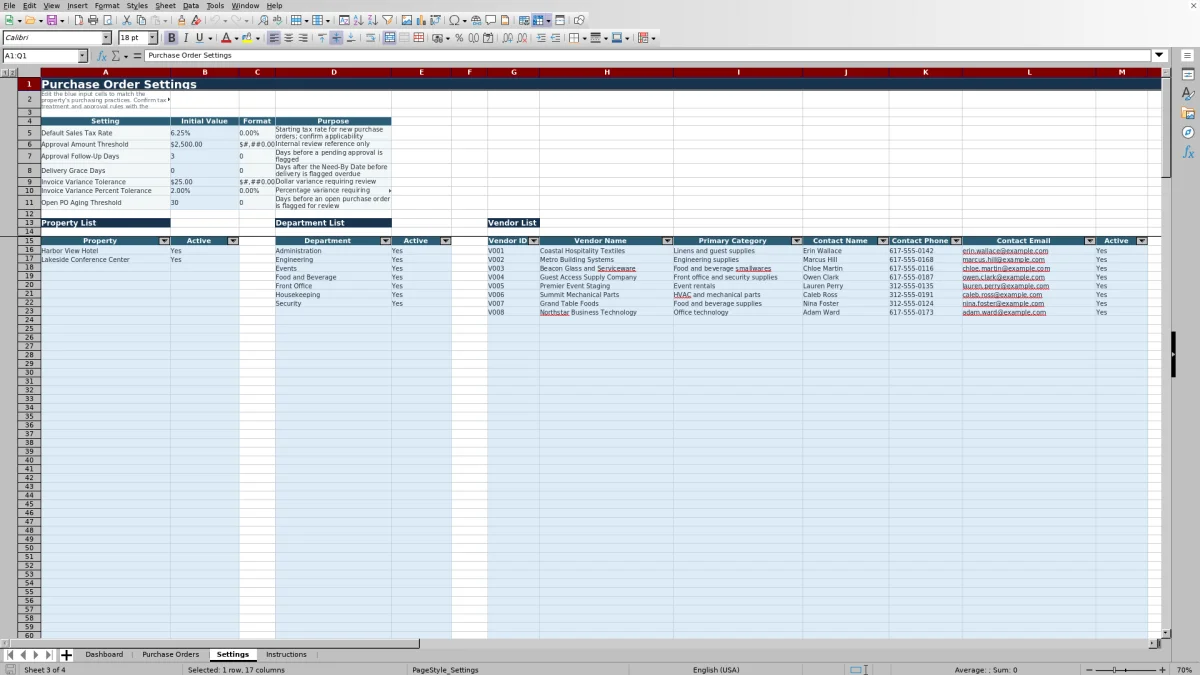Open the Font Name dropdown
This screenshot has height=675, width=1200.
coord(106,38)
